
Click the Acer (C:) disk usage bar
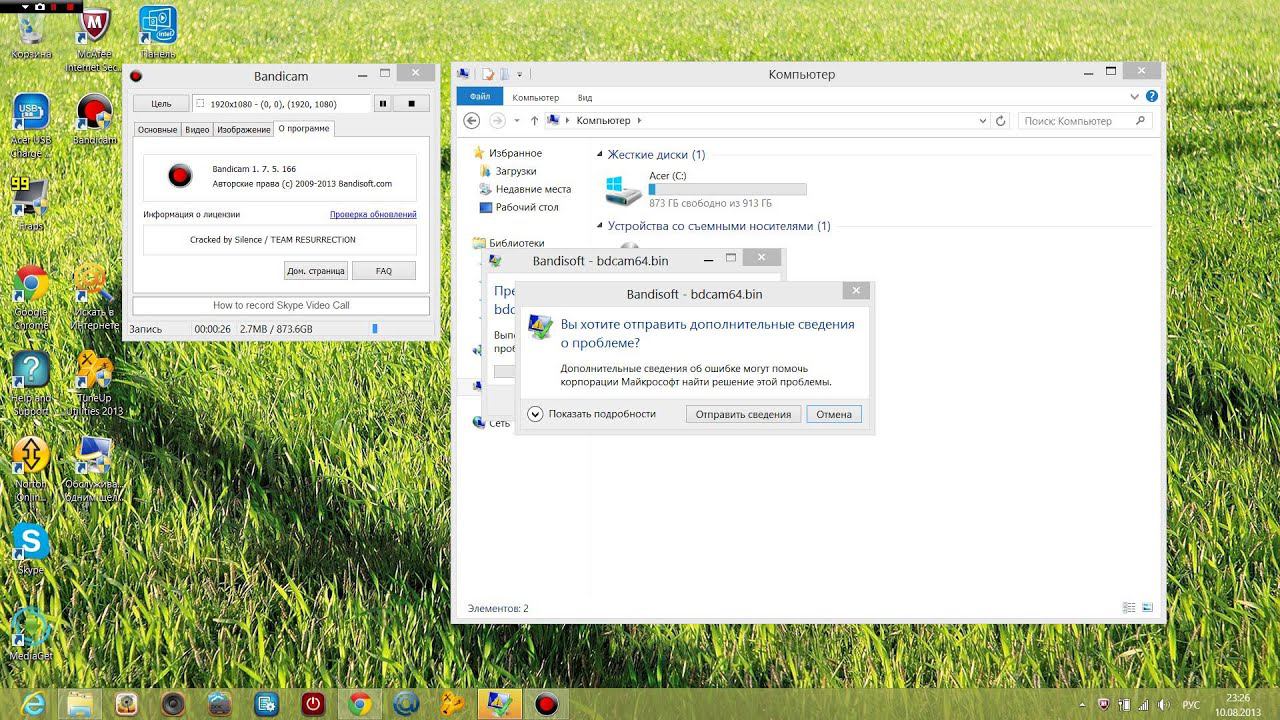727,189
